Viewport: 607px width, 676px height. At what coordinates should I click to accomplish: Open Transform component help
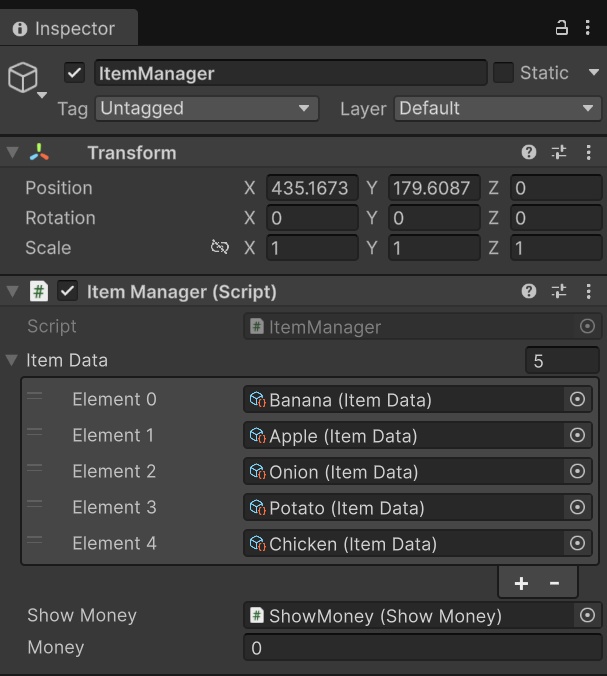click(529, 152)
